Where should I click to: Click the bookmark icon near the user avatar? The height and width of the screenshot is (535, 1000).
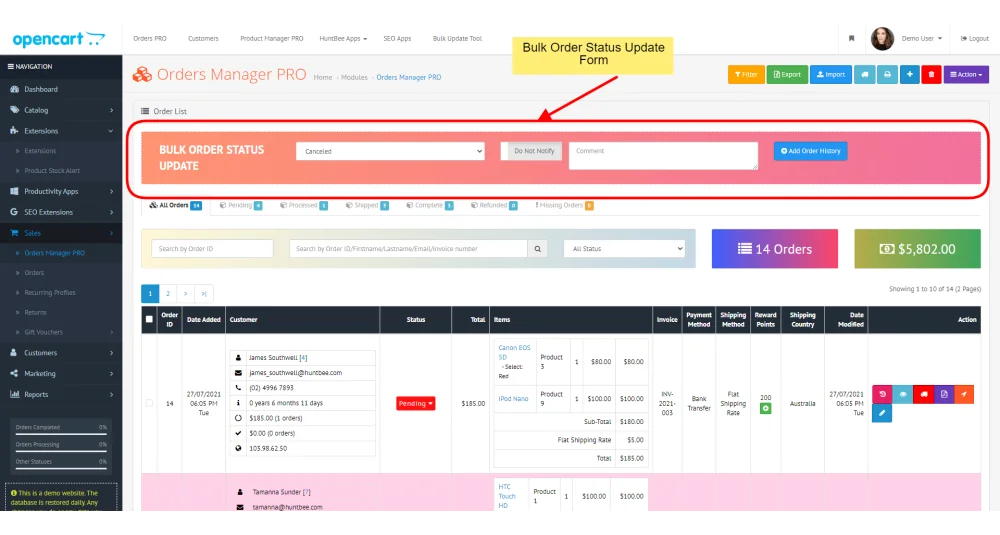(x=851, y=38)
